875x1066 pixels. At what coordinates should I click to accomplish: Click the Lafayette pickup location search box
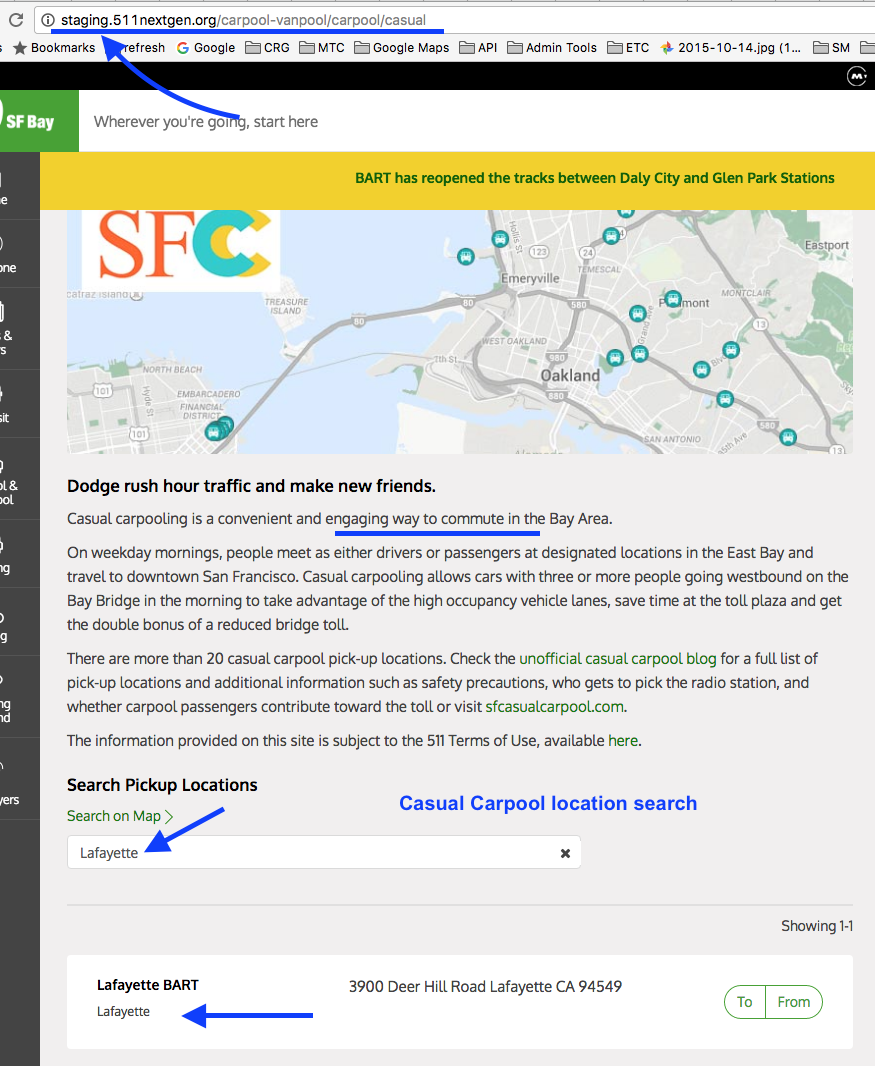(x=324, y=853)
